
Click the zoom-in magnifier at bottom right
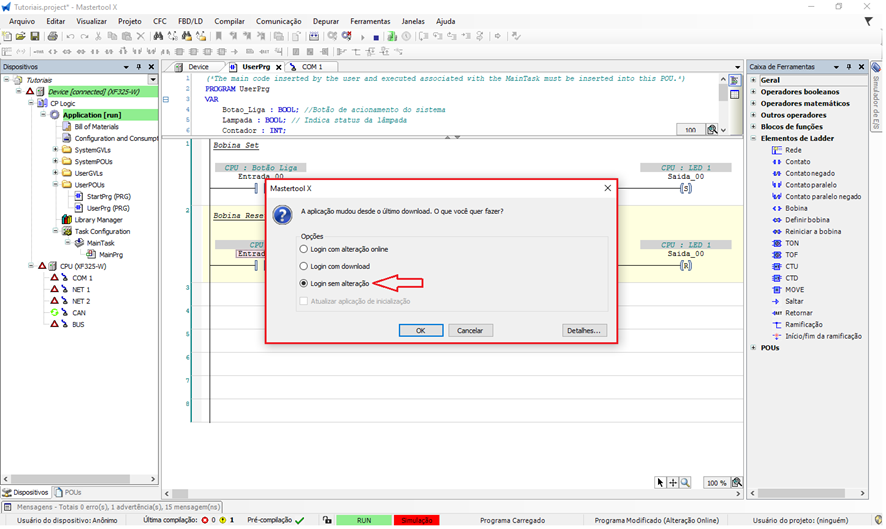tap(685, 483)
